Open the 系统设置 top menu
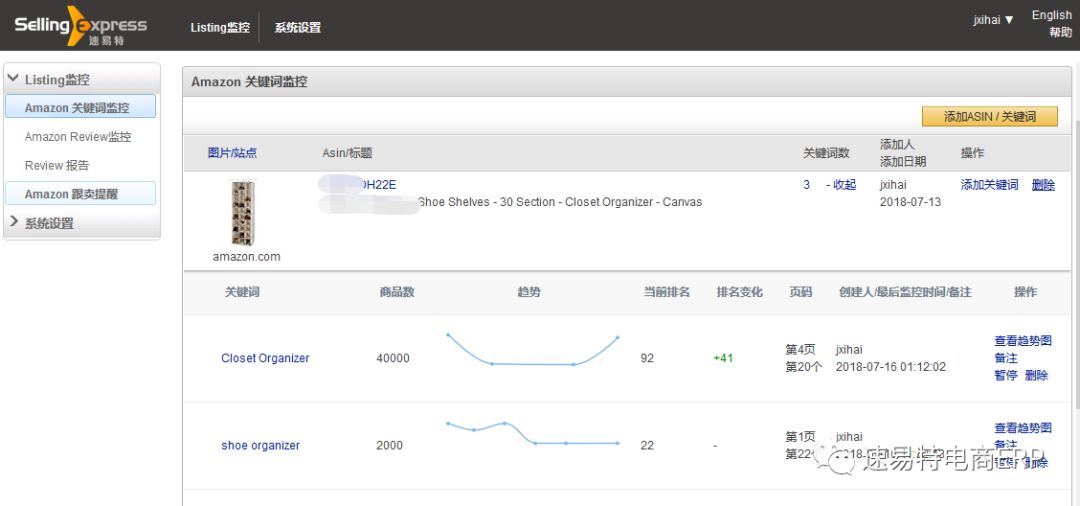 point(298,28)
